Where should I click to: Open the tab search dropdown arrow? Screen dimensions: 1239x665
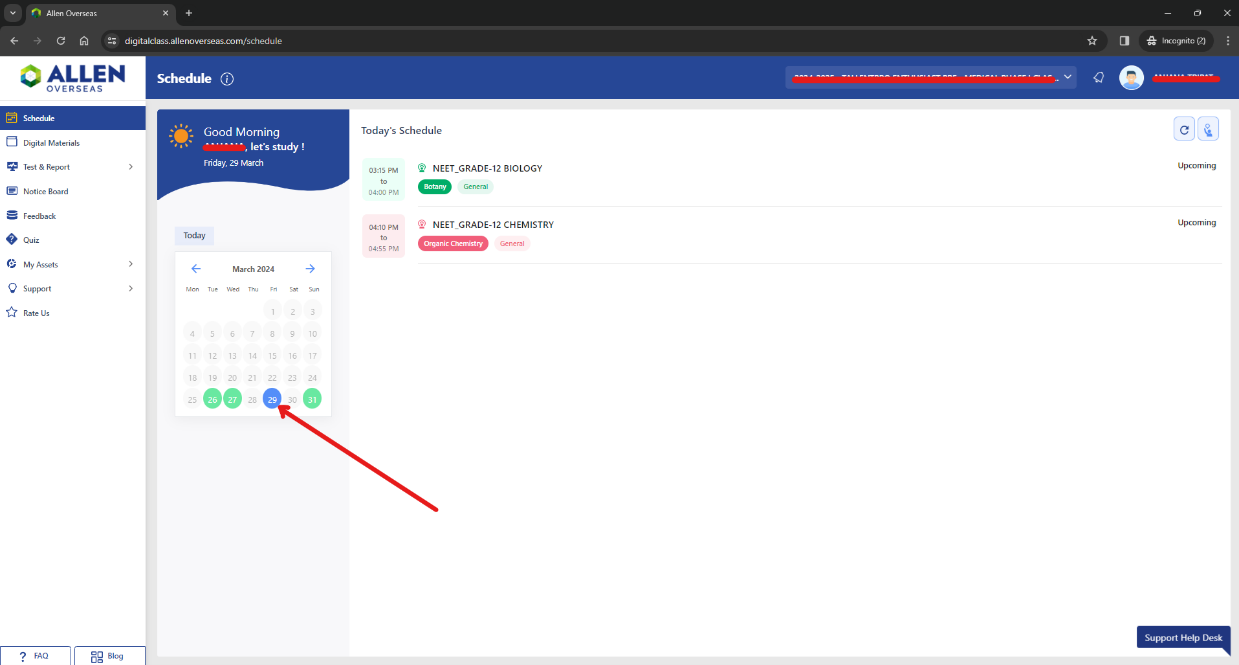click(x=13, y=13)
